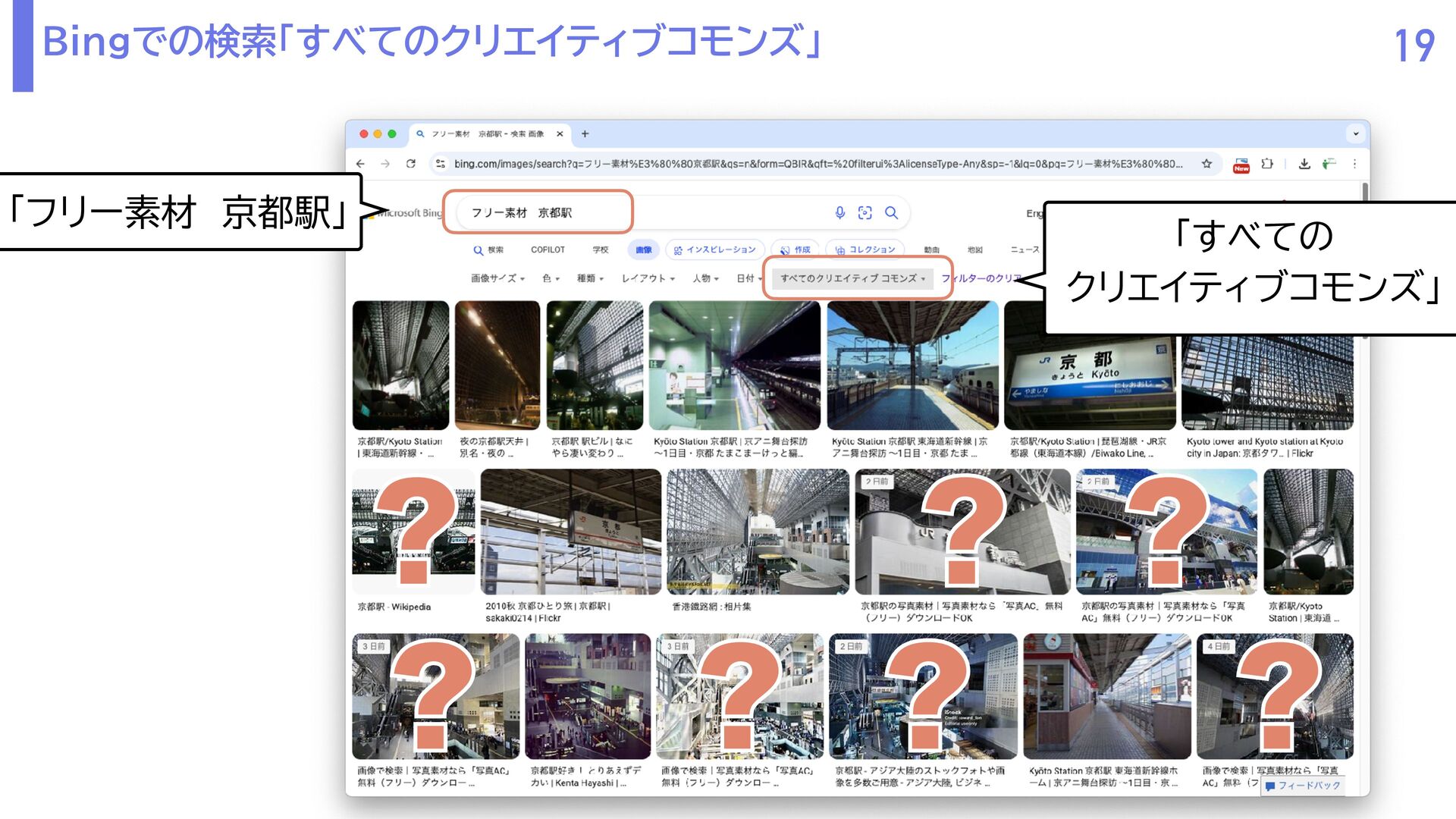Click the コレクション button
Image resolution: width=1456 pixels, height=819 pixels.
point(865,249)
